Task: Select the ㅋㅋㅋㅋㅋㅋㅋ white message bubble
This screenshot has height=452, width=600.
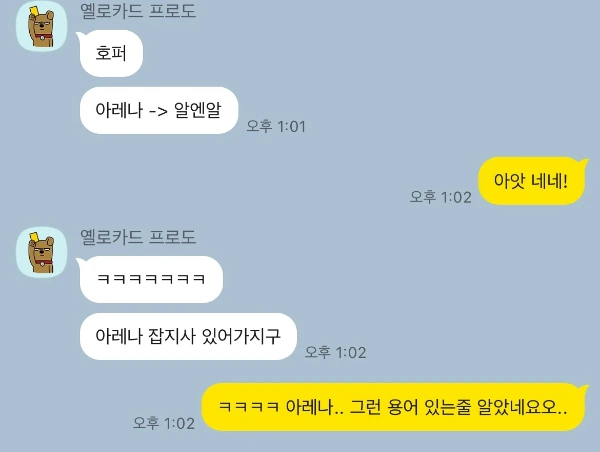Action: (x=151, y=279)
